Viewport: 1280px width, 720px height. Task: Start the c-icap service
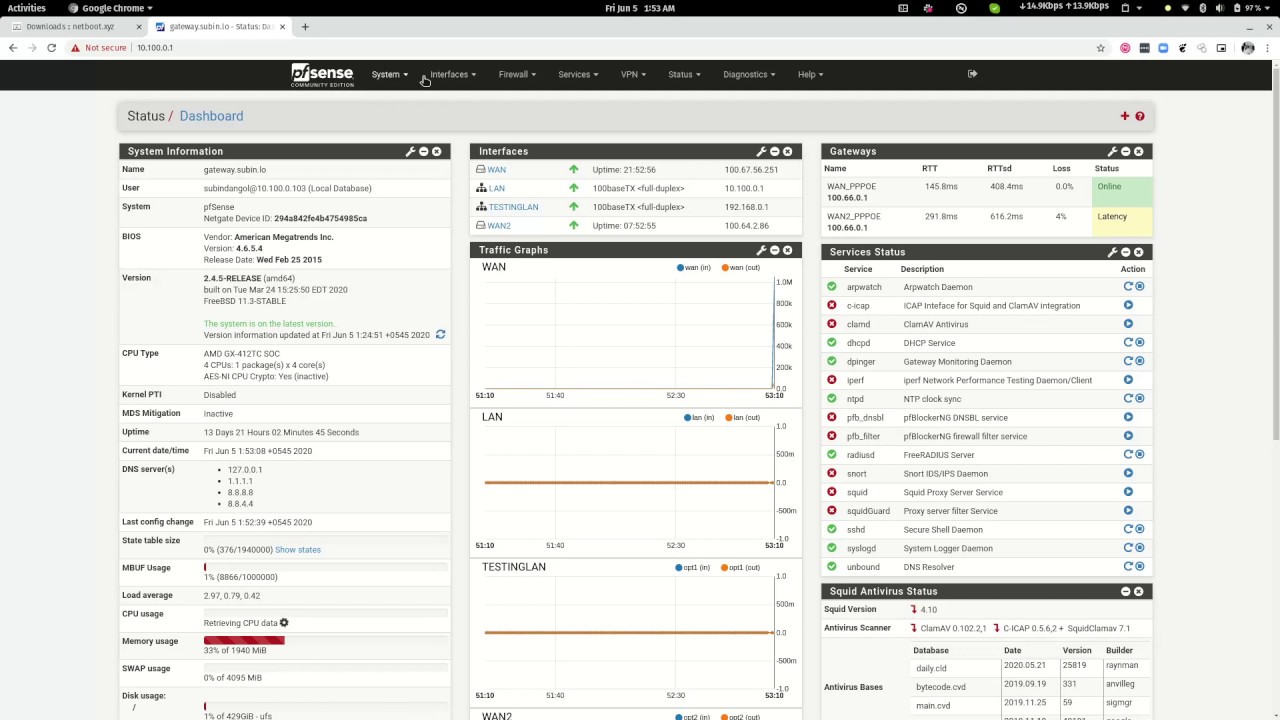coord(1128,306)
